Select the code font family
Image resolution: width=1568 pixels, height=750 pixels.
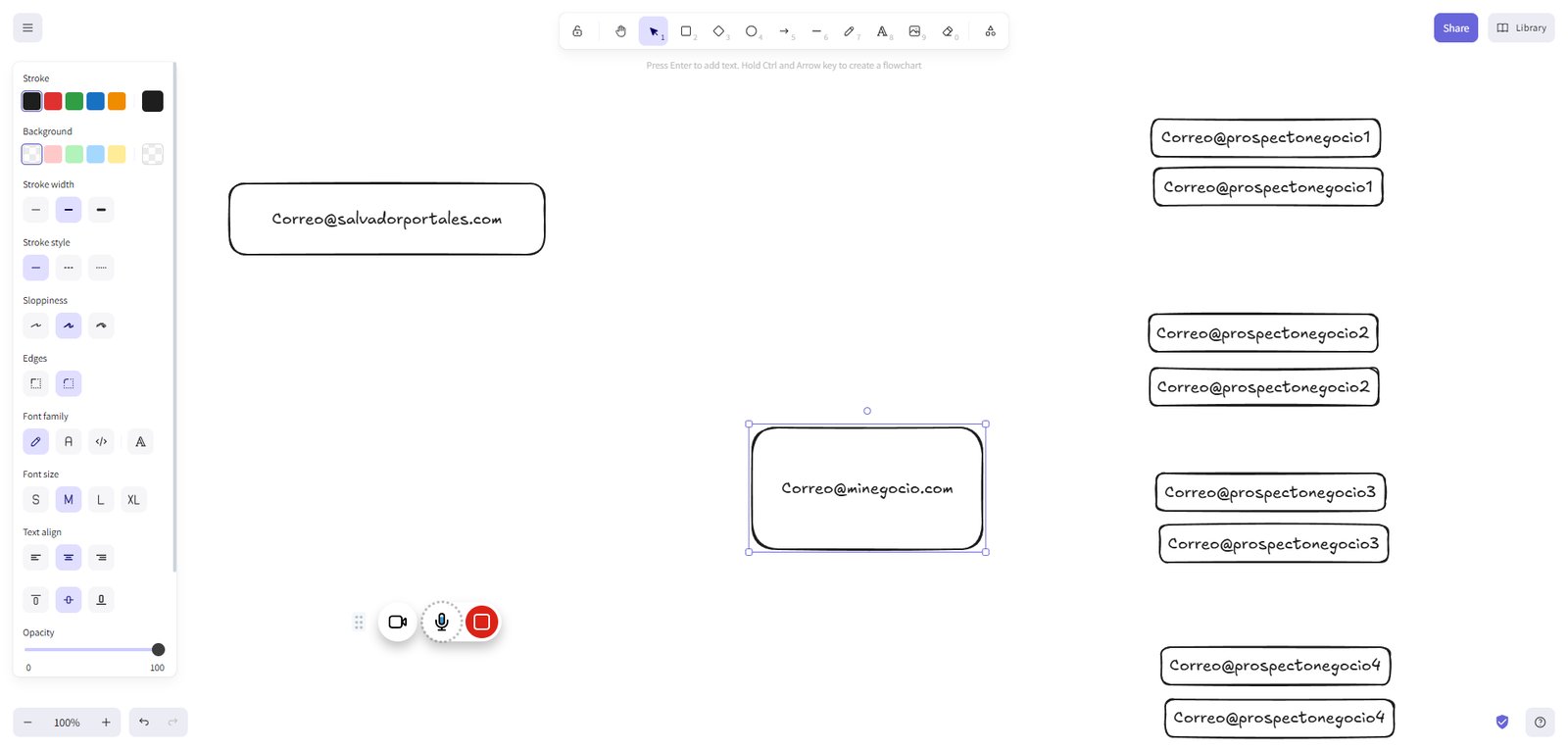click(x=101, y=441)
